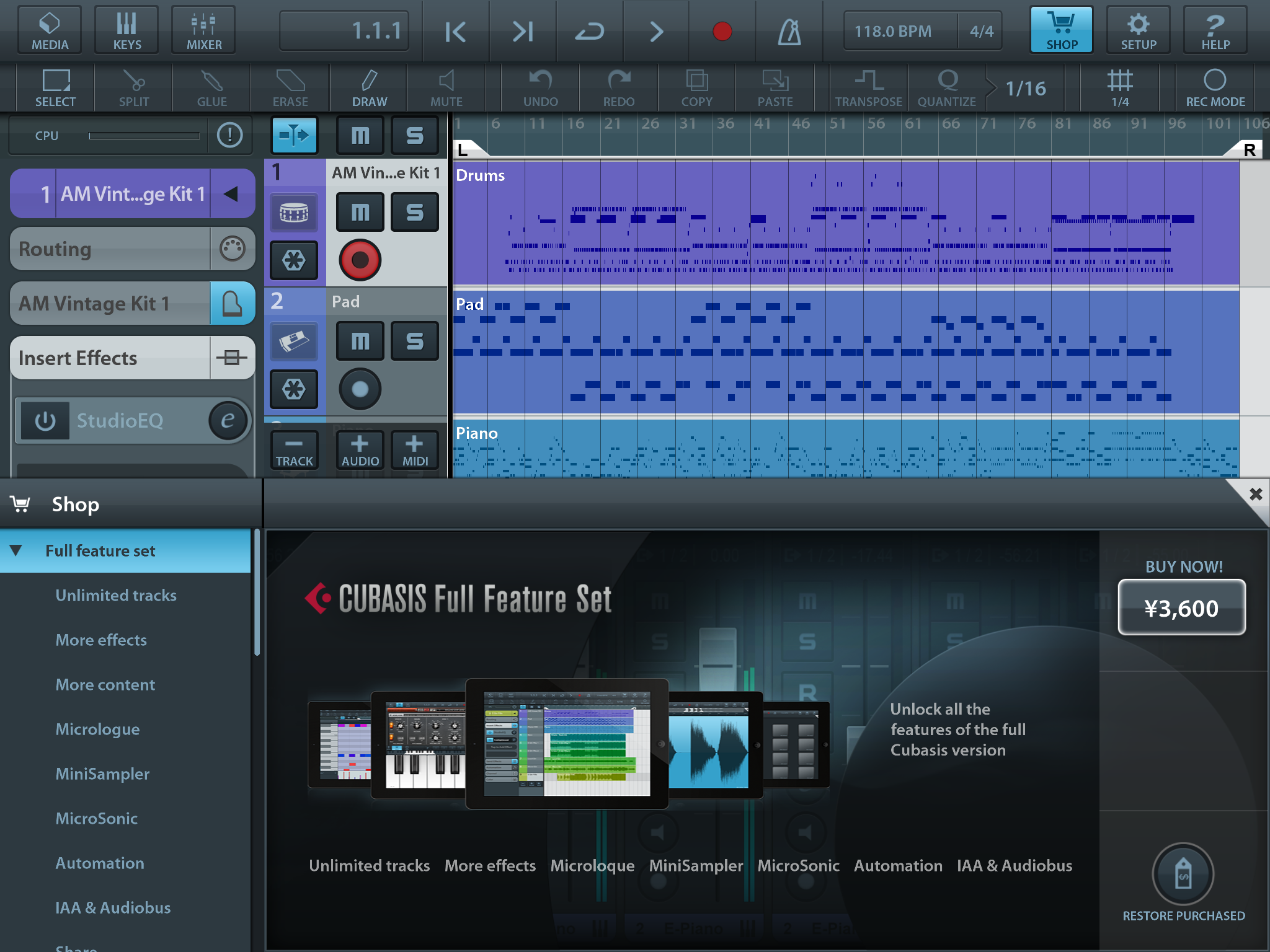Viewport: 1270px width, 952px height.
Task: Mute track 1 AM Vintage Kit
Action: pos(360,213)
